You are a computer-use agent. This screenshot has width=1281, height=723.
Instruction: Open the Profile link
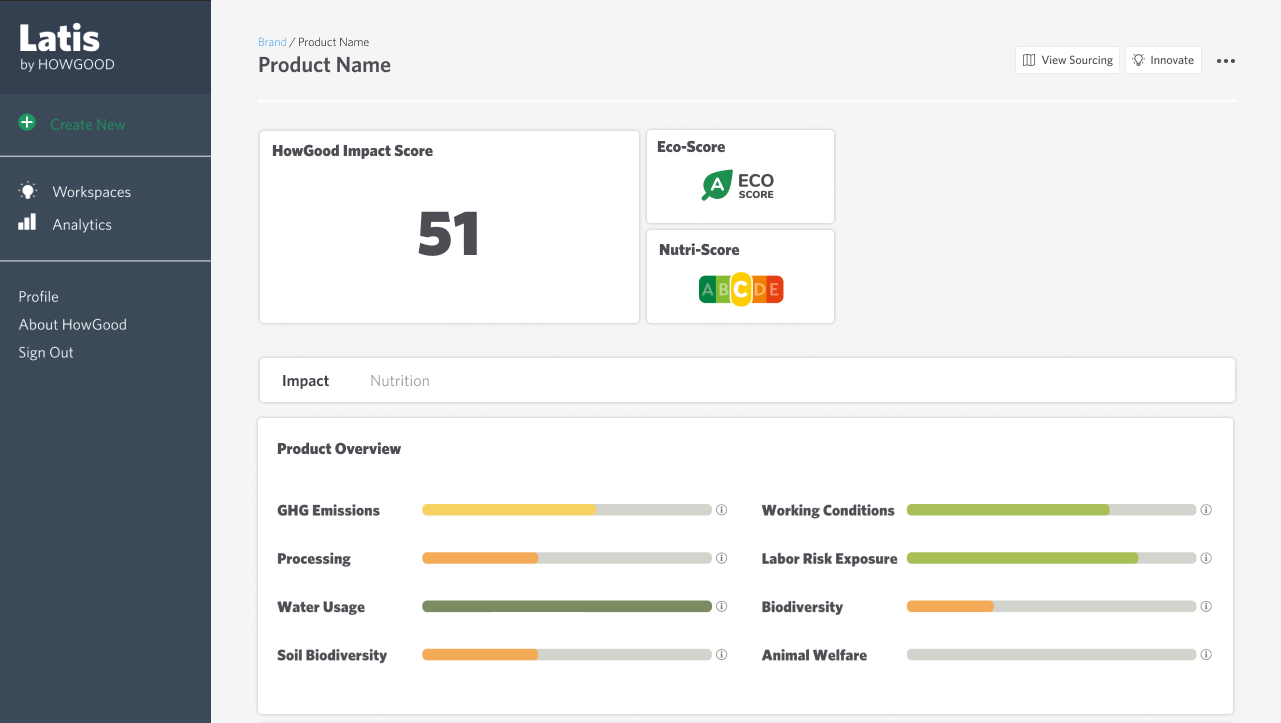click(x=39, y=297)
